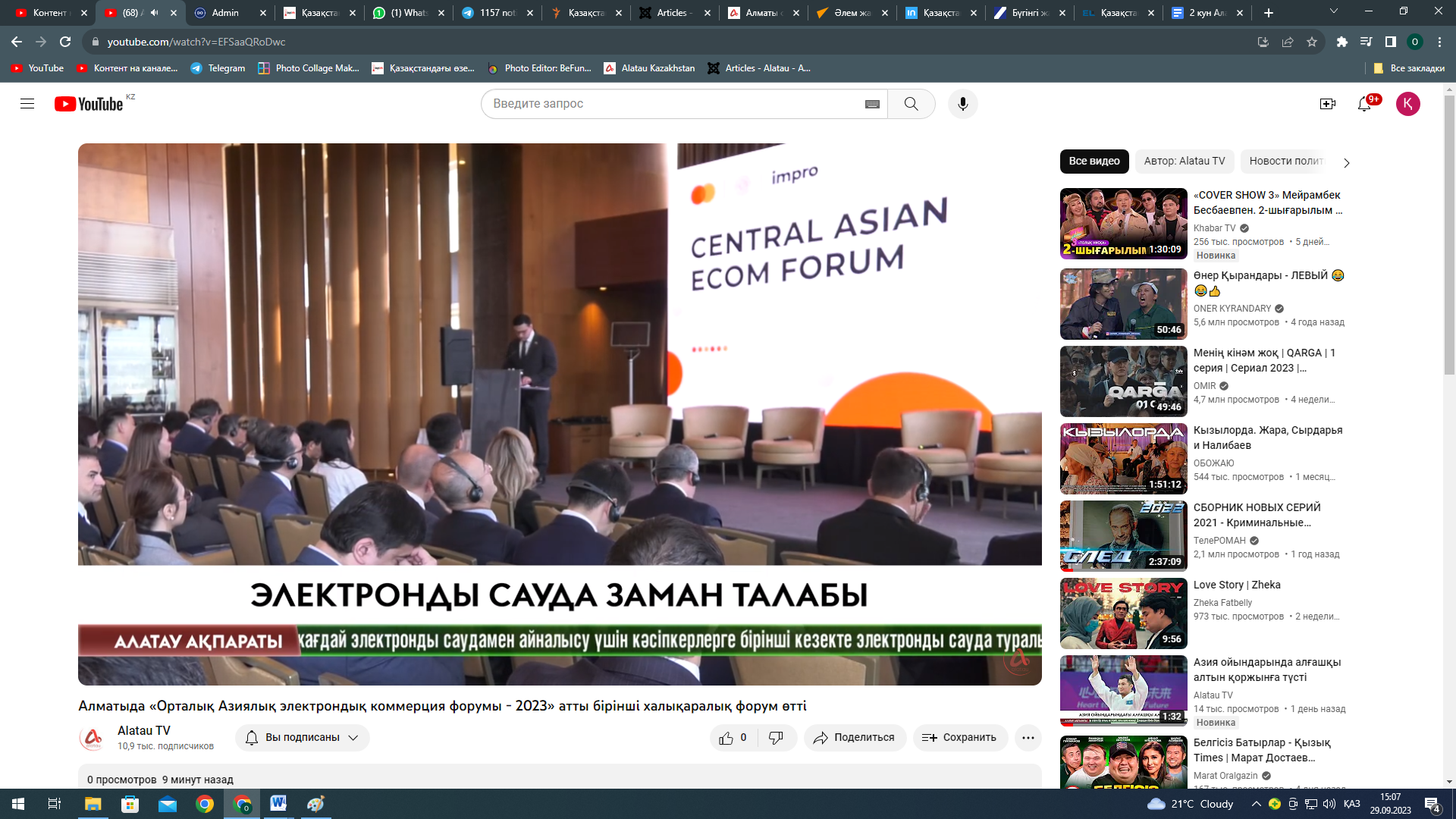
Task: Go to the YouTube home logo
Action: [89, 104]
